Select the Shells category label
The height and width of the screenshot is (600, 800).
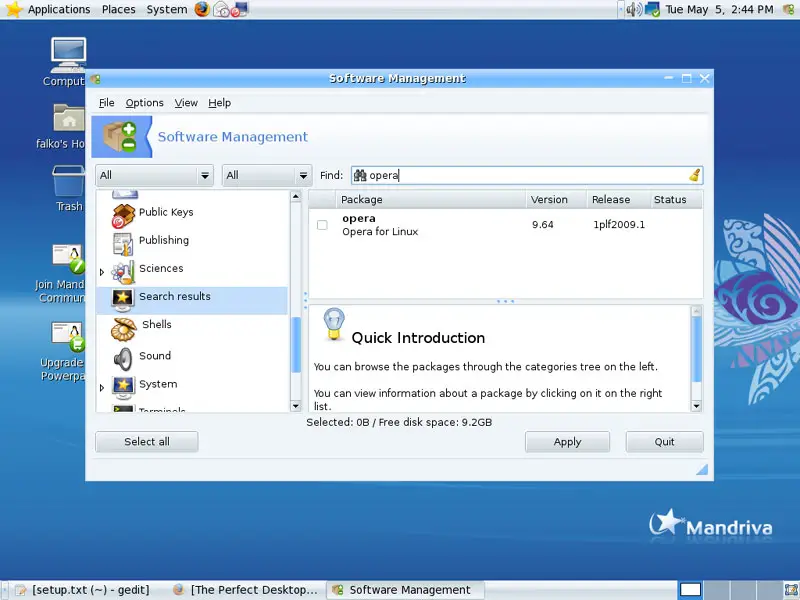(157, 324)
